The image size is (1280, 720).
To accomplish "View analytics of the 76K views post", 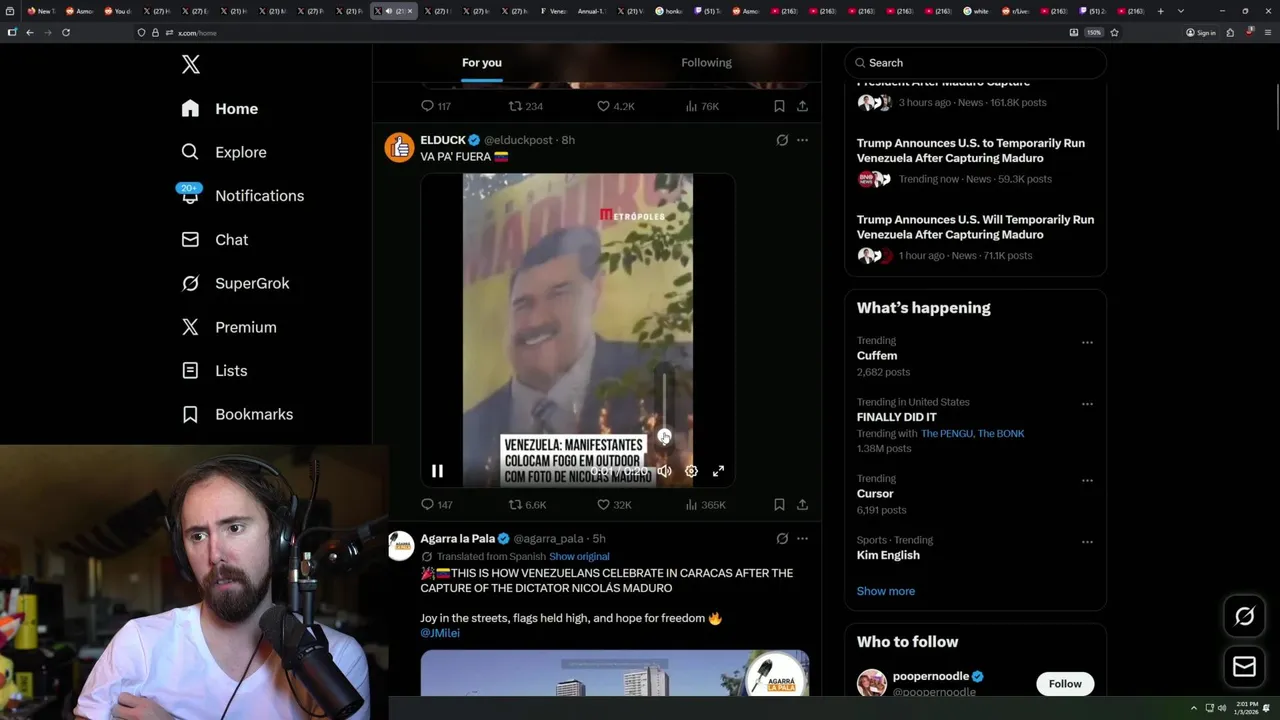I will tap(702, 106).
